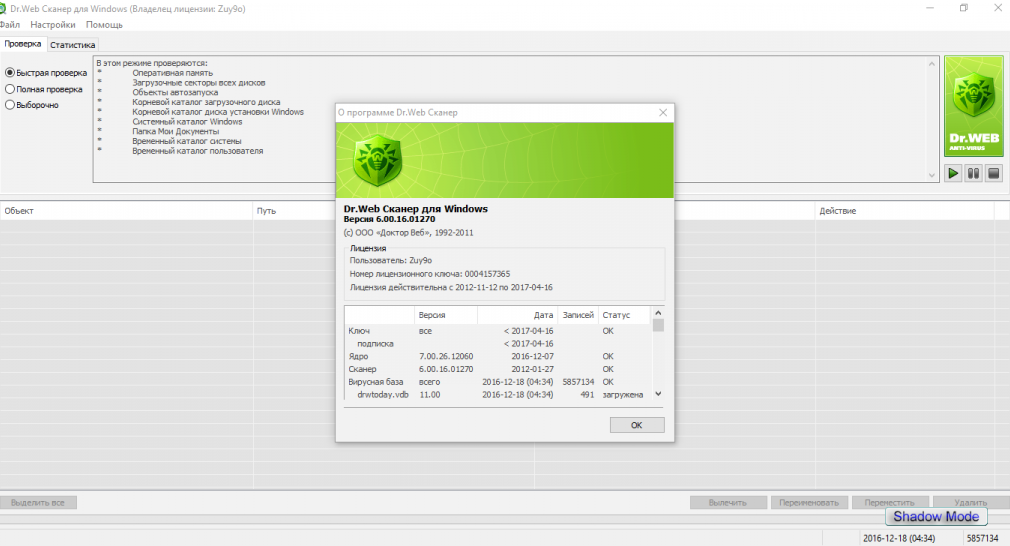Click the Объект column header

(126, 211)
